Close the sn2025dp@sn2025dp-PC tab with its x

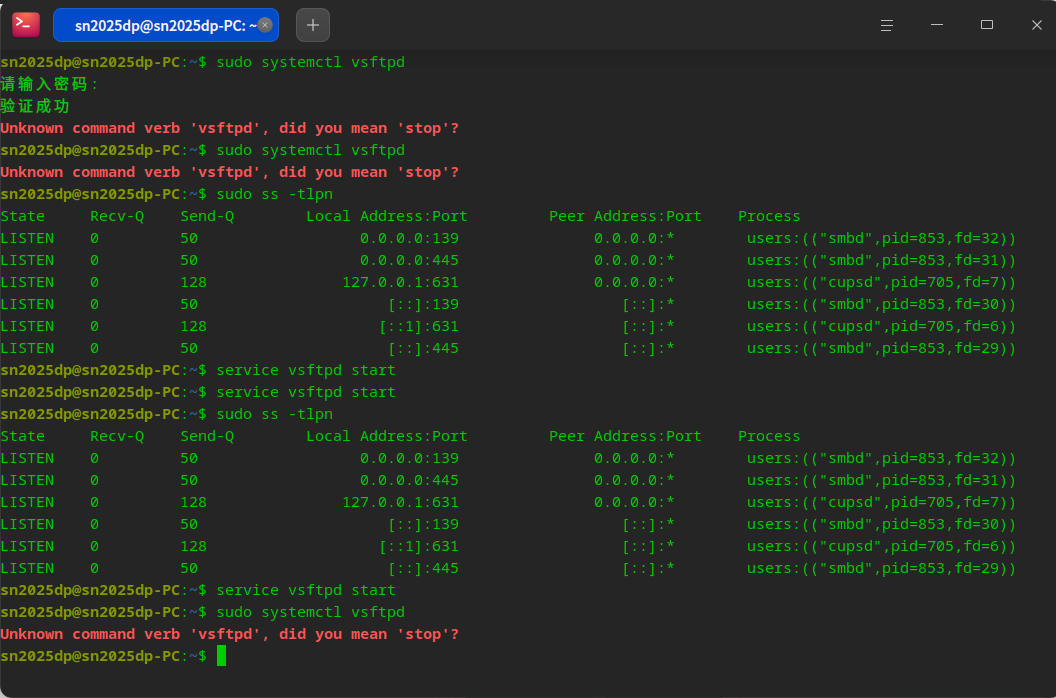265,26
